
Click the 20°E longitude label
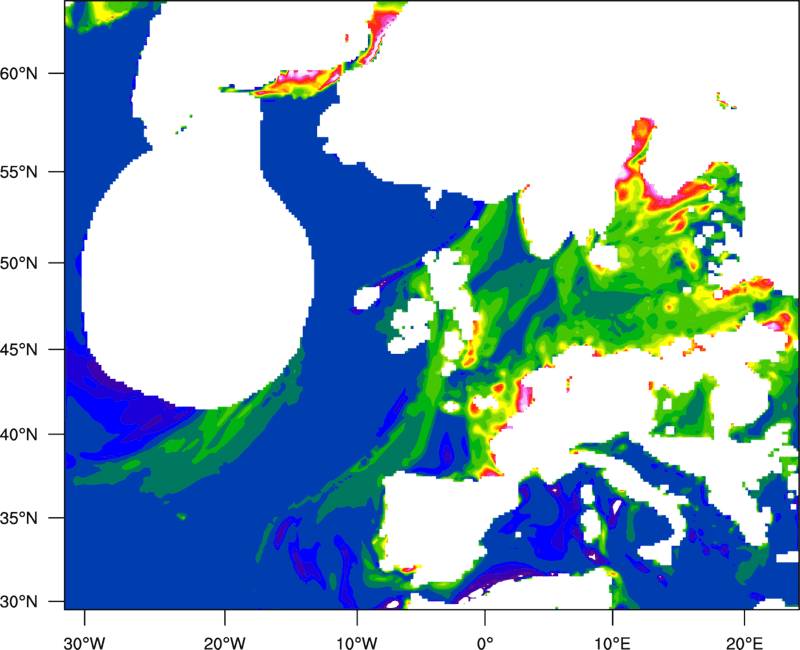coord(744,643)
